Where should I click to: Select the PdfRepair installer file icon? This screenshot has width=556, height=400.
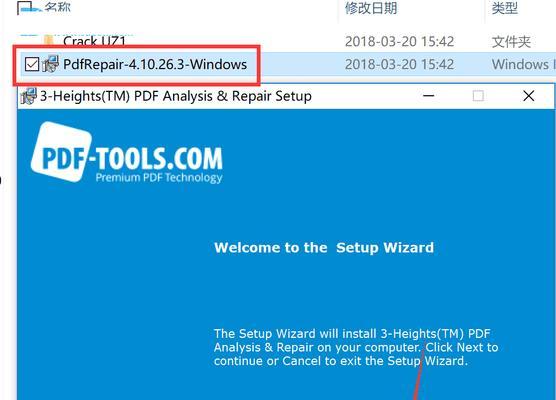coord(50,63)
